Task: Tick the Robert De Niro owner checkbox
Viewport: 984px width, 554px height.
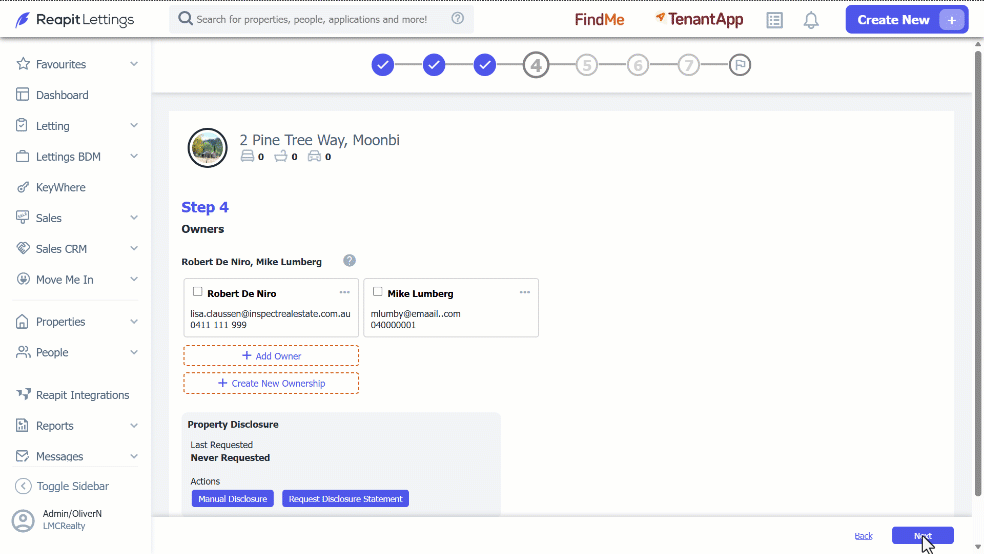Action: [x=198, y=292]
